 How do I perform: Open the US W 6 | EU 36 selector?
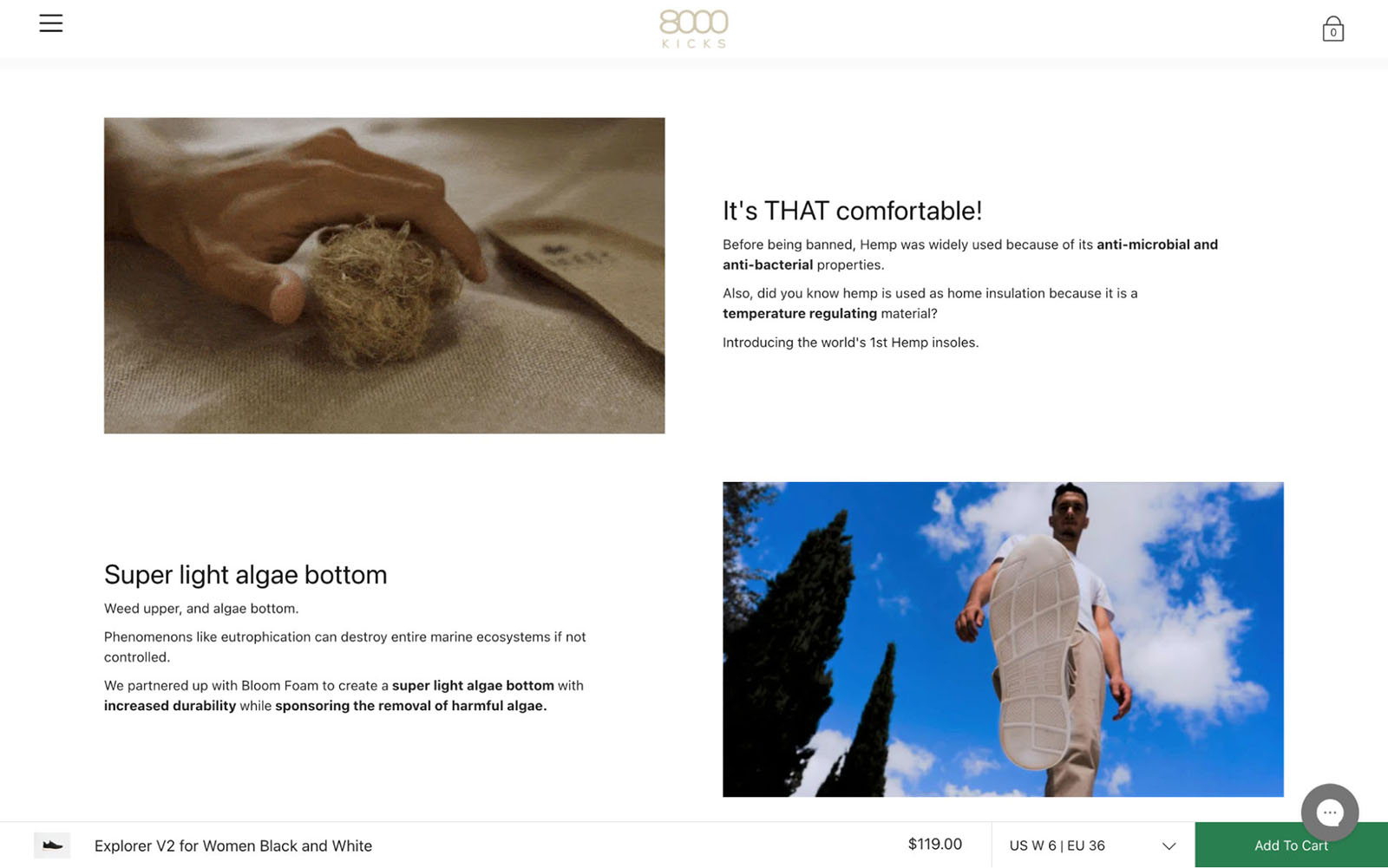(1092, 845)
